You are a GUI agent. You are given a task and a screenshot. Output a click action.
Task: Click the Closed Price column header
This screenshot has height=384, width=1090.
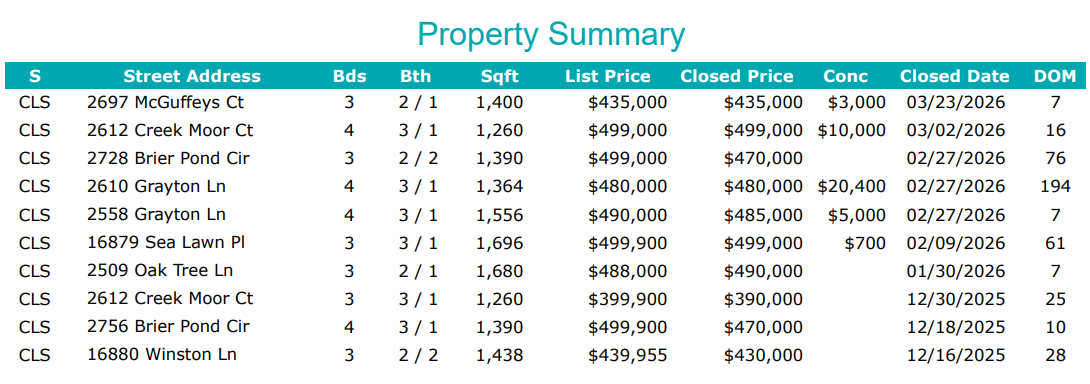pos(737,76)
